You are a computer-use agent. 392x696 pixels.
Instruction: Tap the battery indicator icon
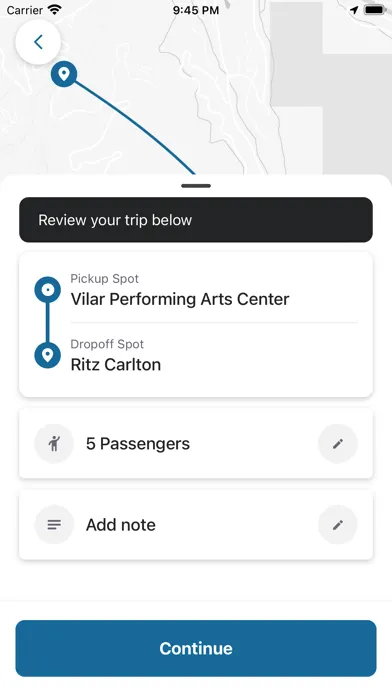pyautogui.click(x=375, y=10)
